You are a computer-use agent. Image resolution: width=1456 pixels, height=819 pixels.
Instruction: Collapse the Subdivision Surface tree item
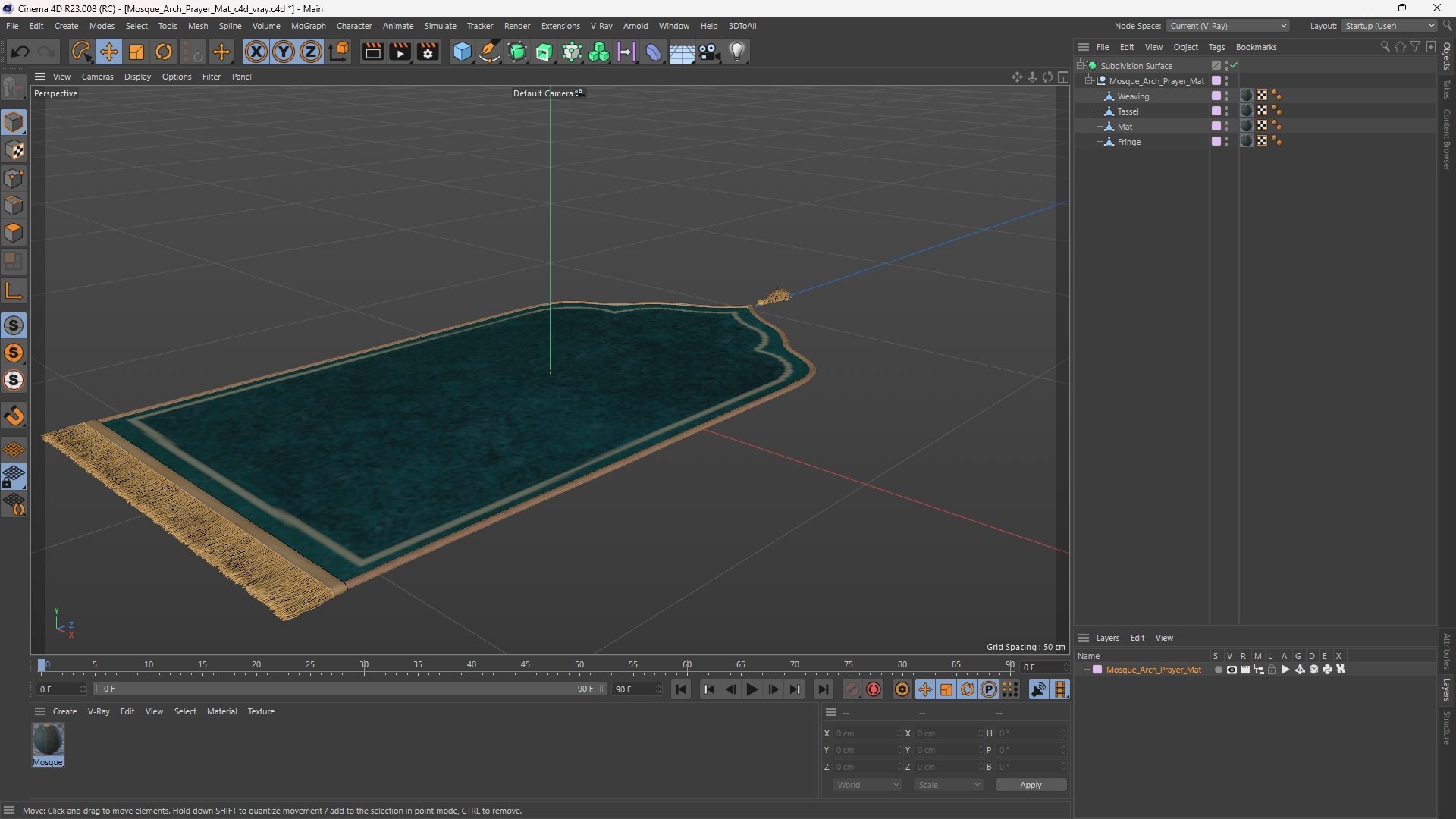[x=1081, y=66]
